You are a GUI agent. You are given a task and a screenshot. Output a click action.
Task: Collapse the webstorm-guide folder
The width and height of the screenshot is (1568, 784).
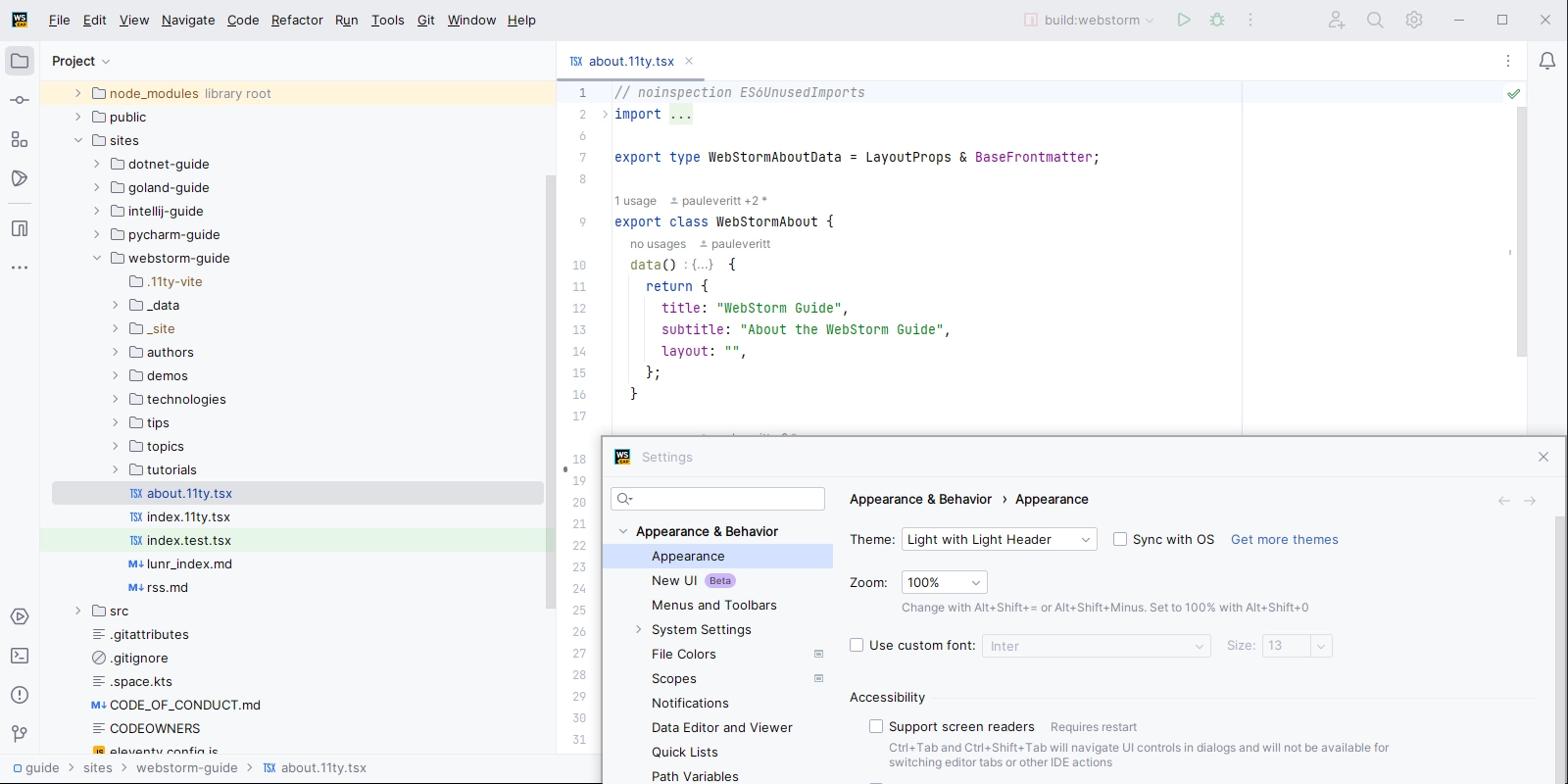(x=97, y=258)
